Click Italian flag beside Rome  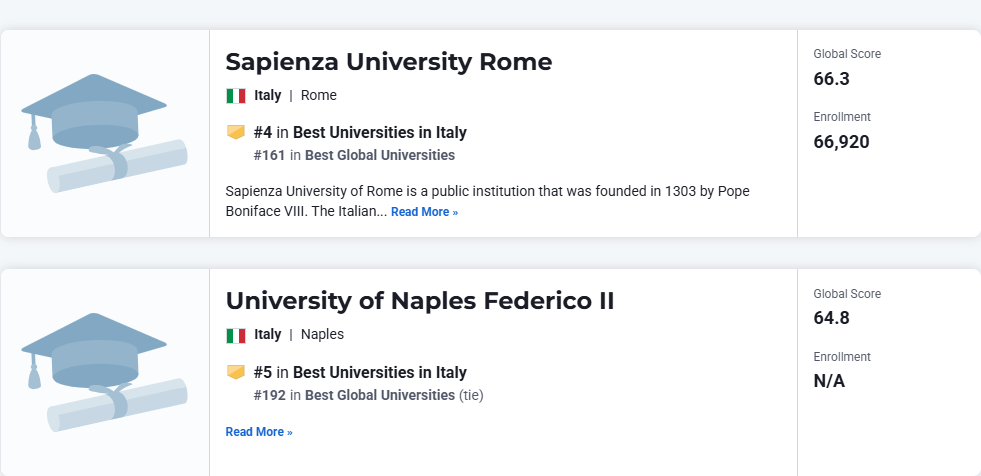[x=236, y=96]
